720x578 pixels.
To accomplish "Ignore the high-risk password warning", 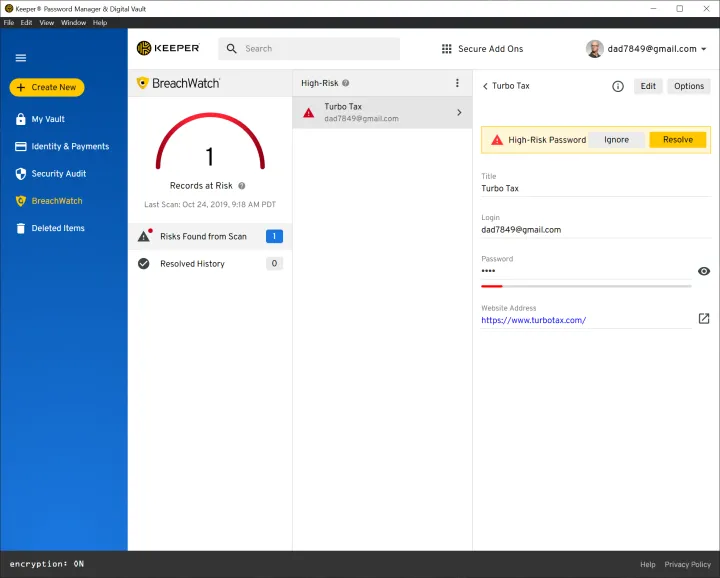I will (x=616, y=140).
